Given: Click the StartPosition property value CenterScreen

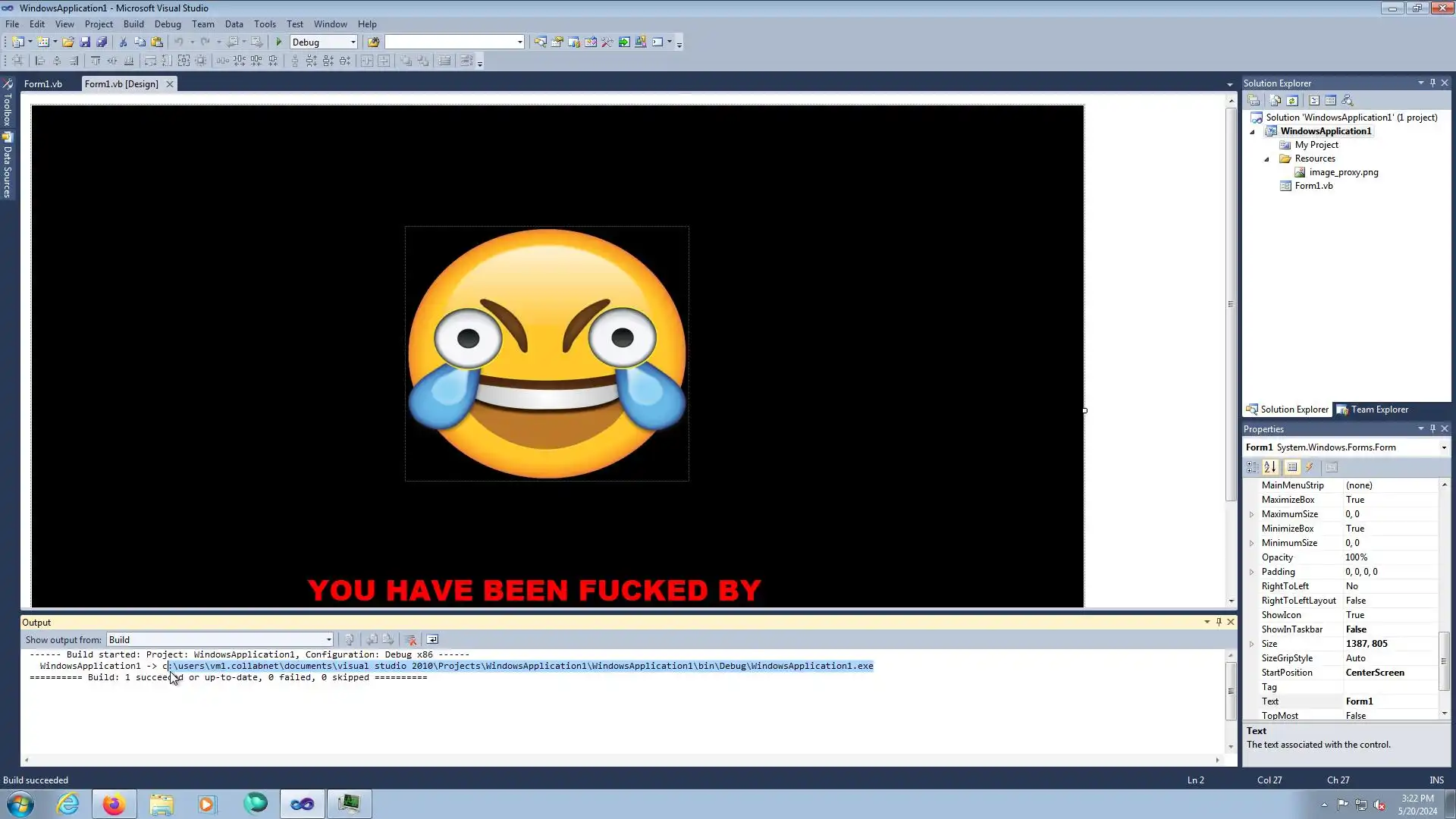Looking at the screenshot, I should pos(1375,673).
